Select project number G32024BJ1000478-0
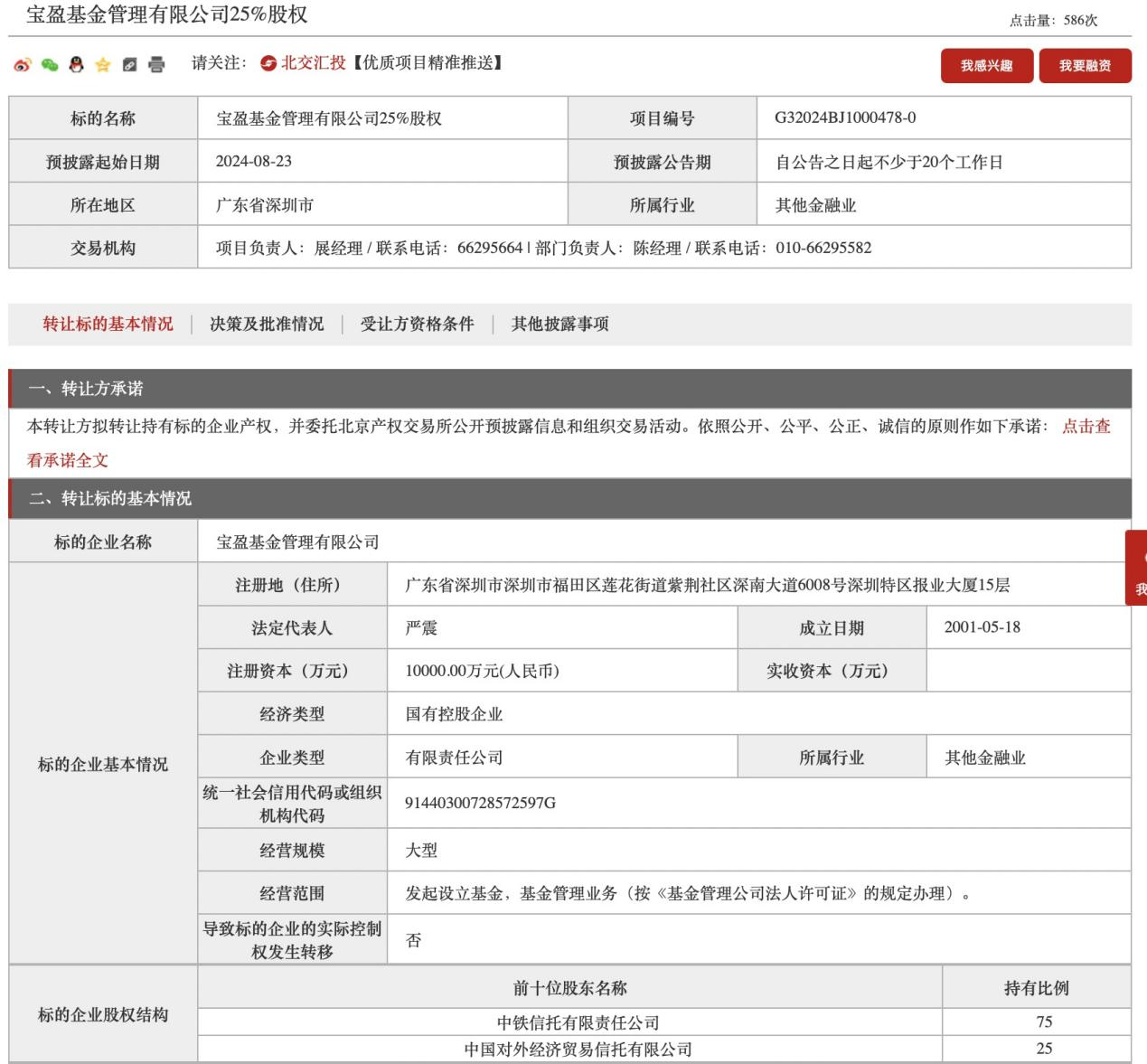The width and height of the screenshot is (1147, 1064). [x=845, y=118]
